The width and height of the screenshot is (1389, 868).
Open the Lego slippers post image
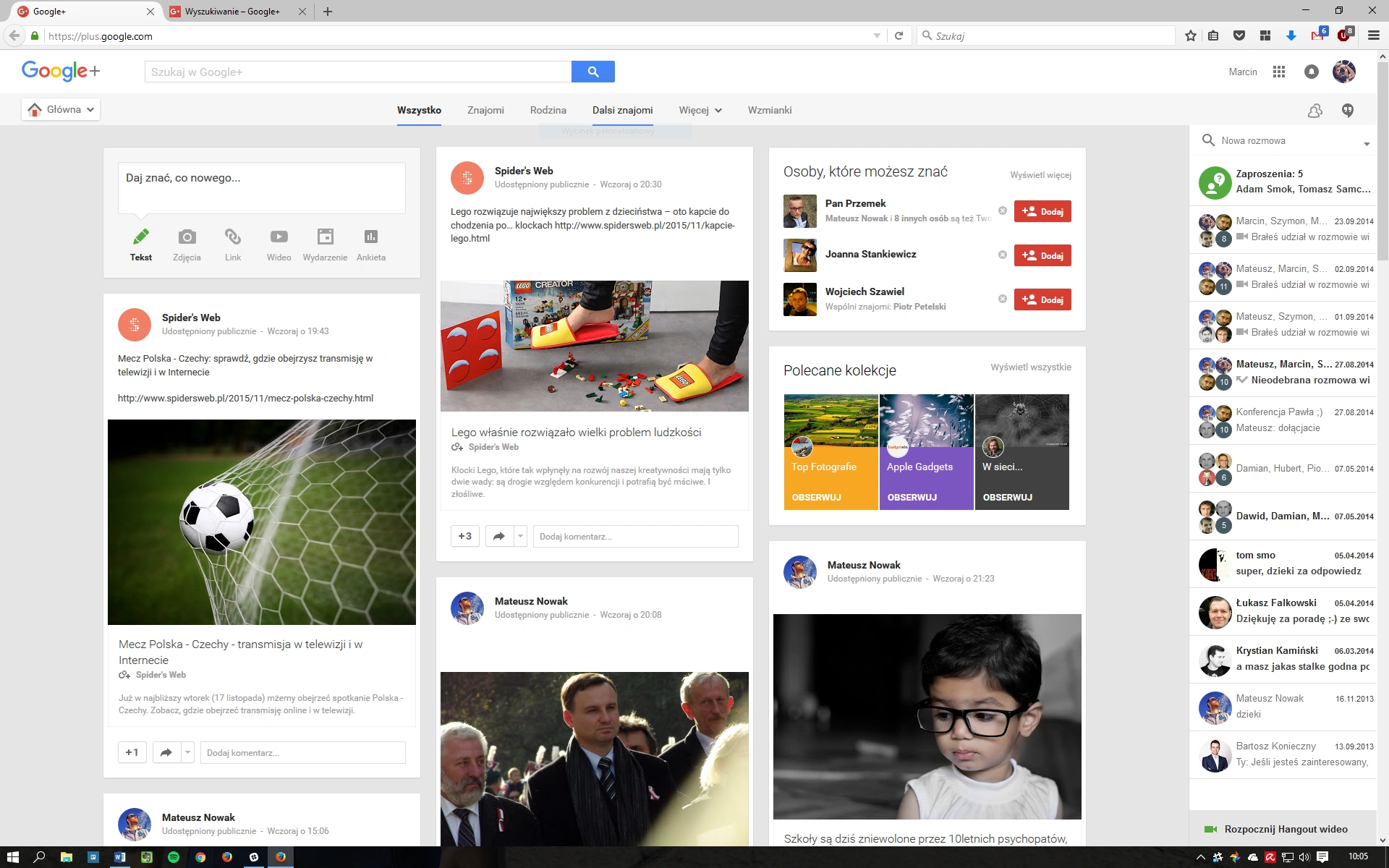(595, 346)
